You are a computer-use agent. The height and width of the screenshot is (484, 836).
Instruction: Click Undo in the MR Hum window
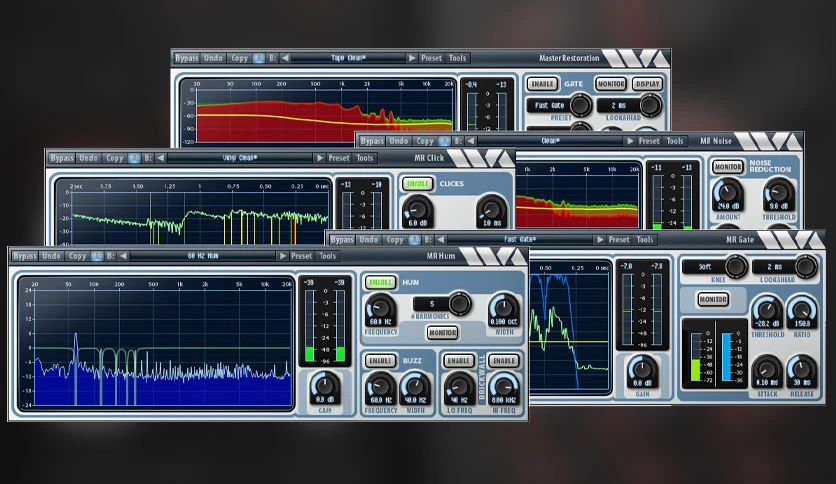pos(51,256)
